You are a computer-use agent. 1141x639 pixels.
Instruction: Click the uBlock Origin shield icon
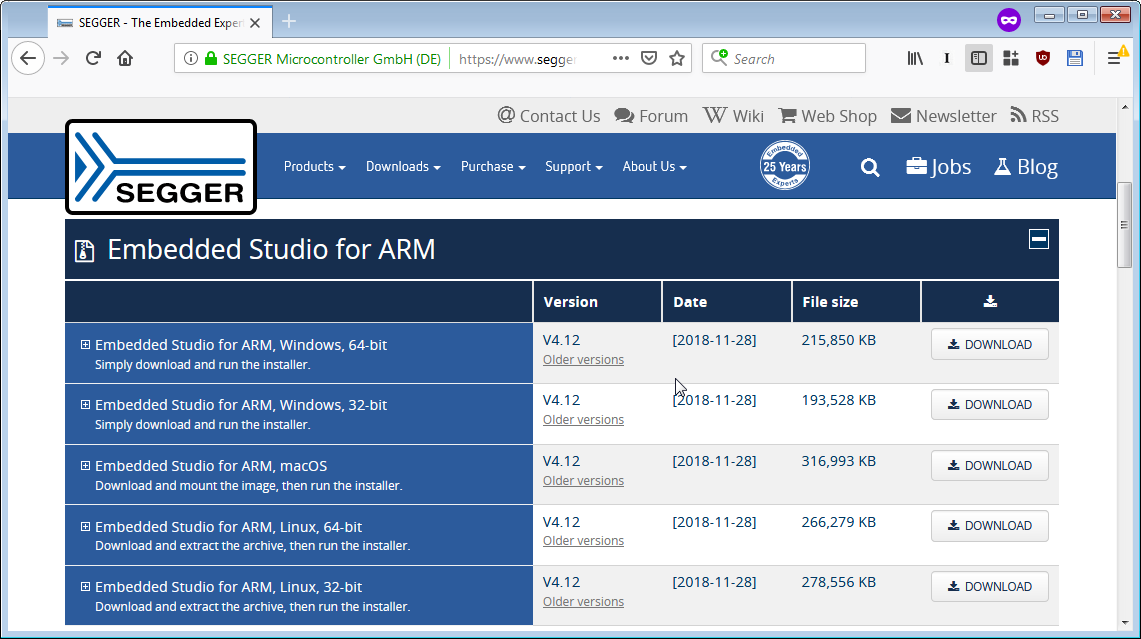(x=1043, y=58)
